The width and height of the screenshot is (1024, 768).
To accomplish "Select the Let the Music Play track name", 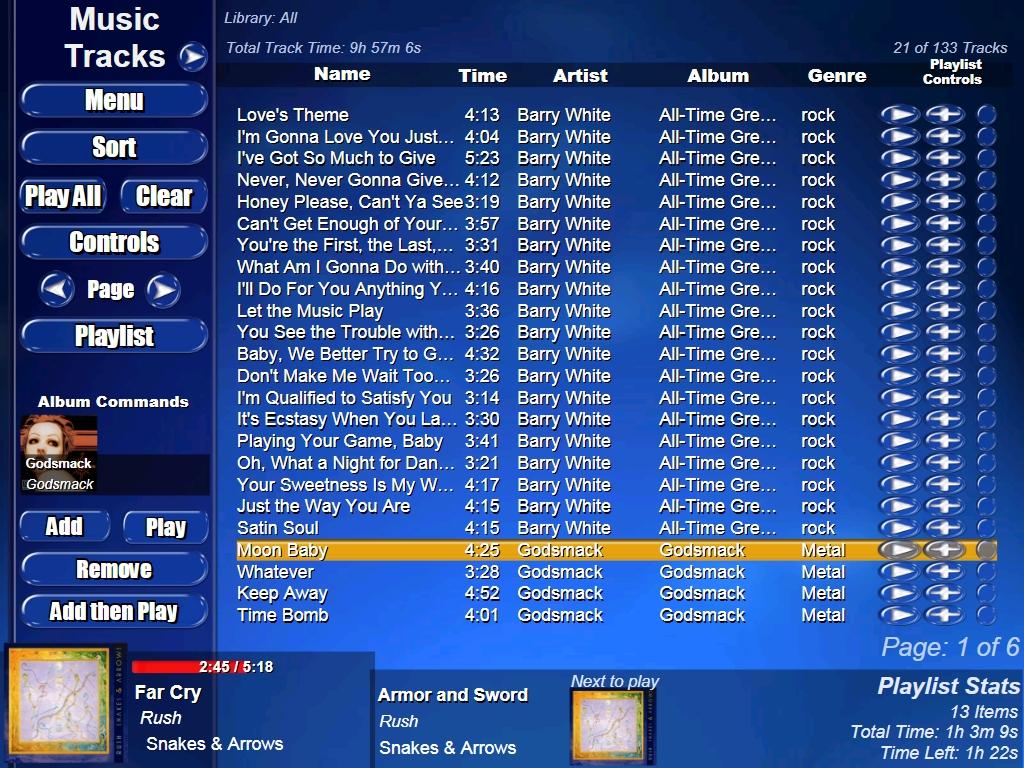I will [x=310, y=311].
